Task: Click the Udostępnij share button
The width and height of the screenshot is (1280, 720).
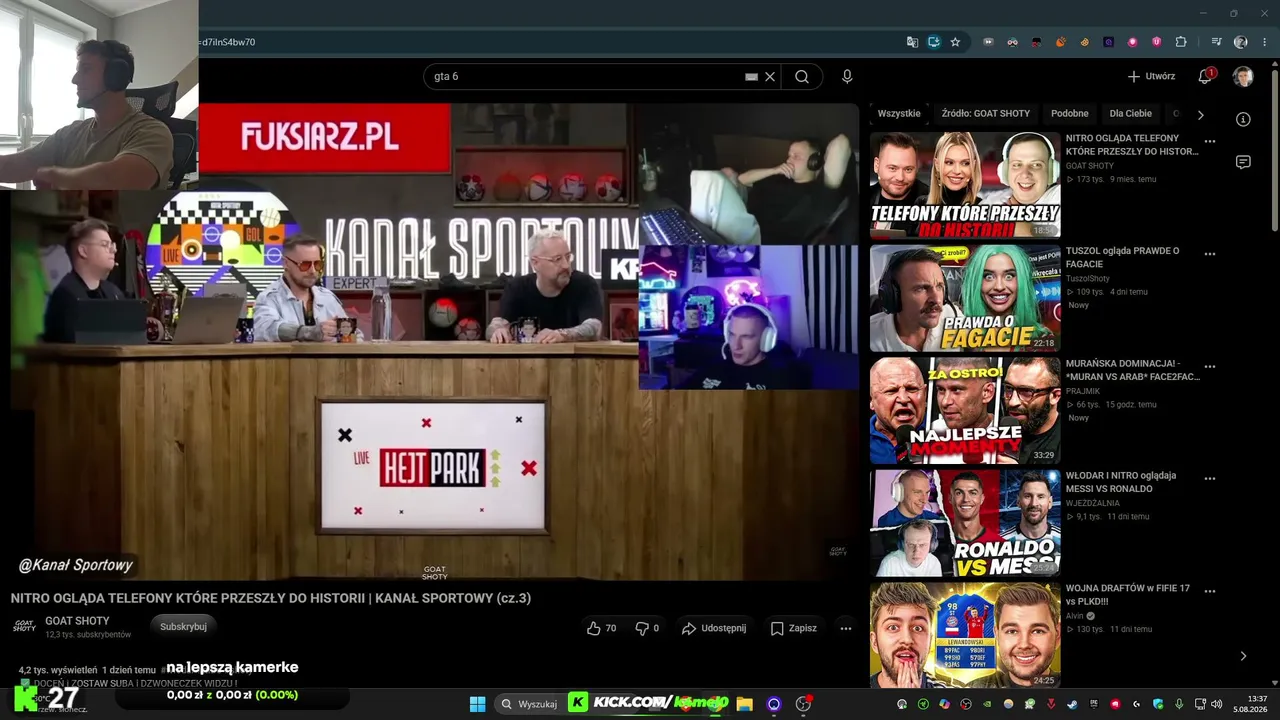Action: point(713,628)
